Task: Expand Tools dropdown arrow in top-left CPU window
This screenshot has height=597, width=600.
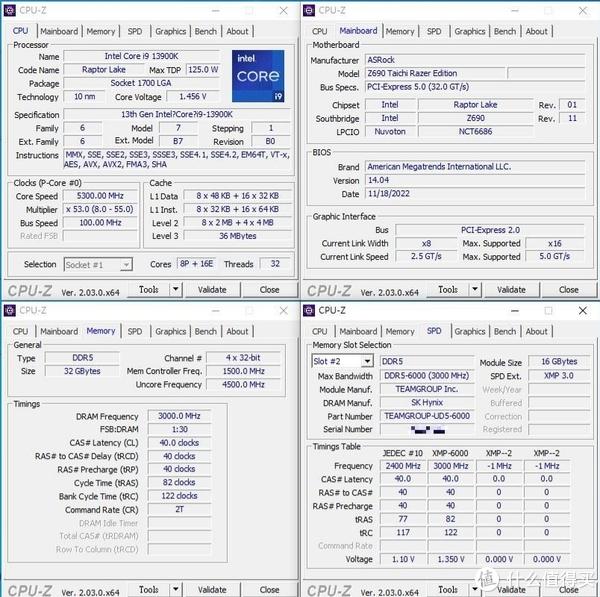Action: (176, 289)
